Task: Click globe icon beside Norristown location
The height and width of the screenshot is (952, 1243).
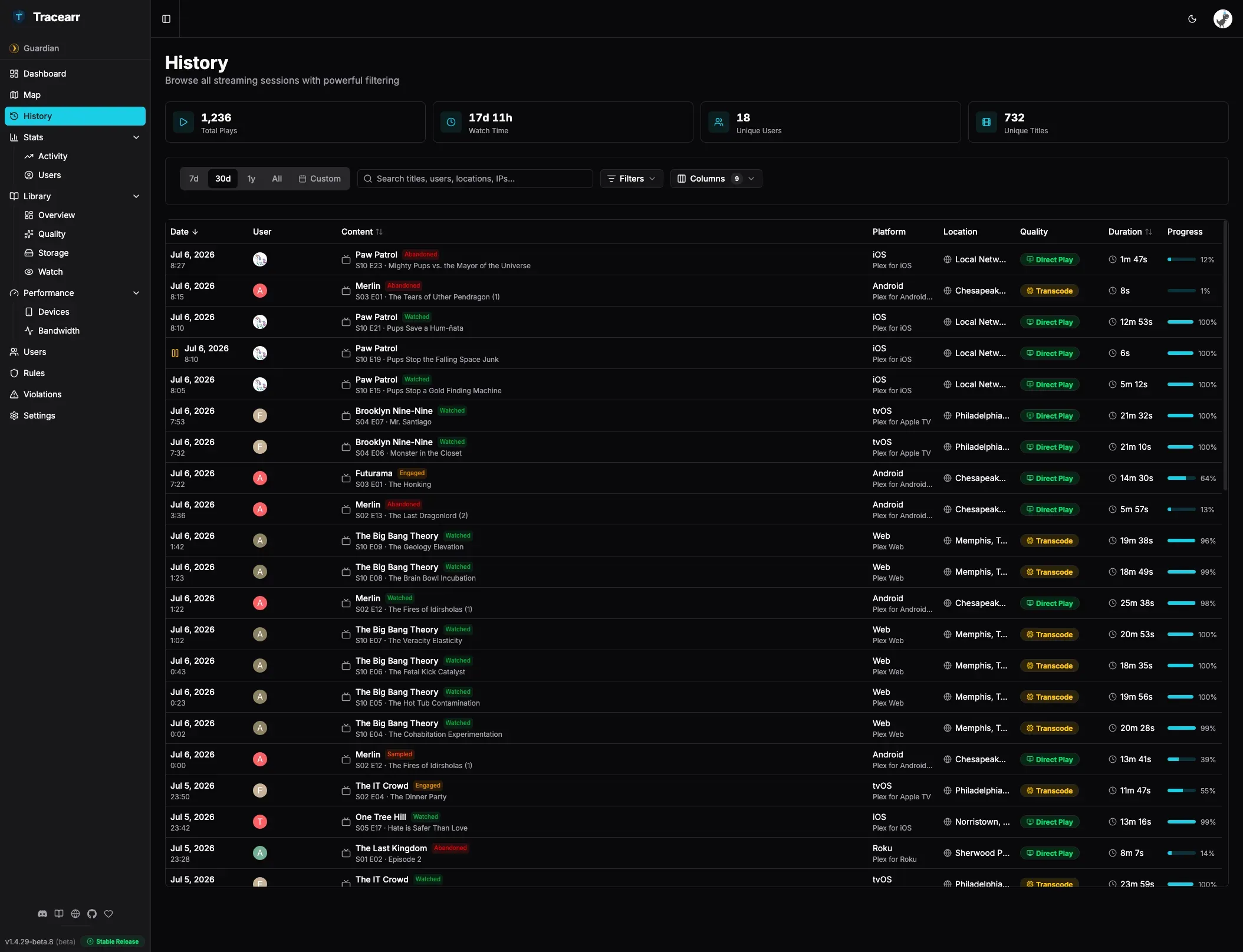Action: [948, 822]
